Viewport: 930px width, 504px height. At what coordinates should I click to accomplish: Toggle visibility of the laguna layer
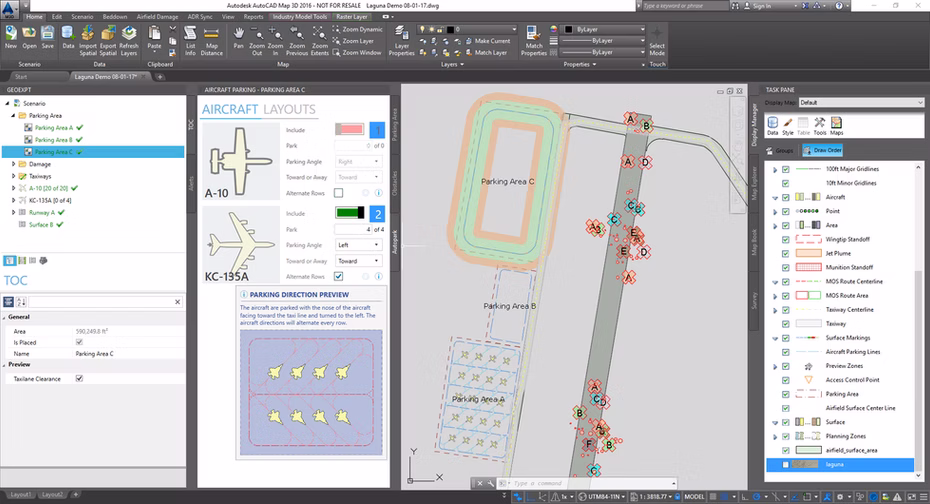pos(785,464)
